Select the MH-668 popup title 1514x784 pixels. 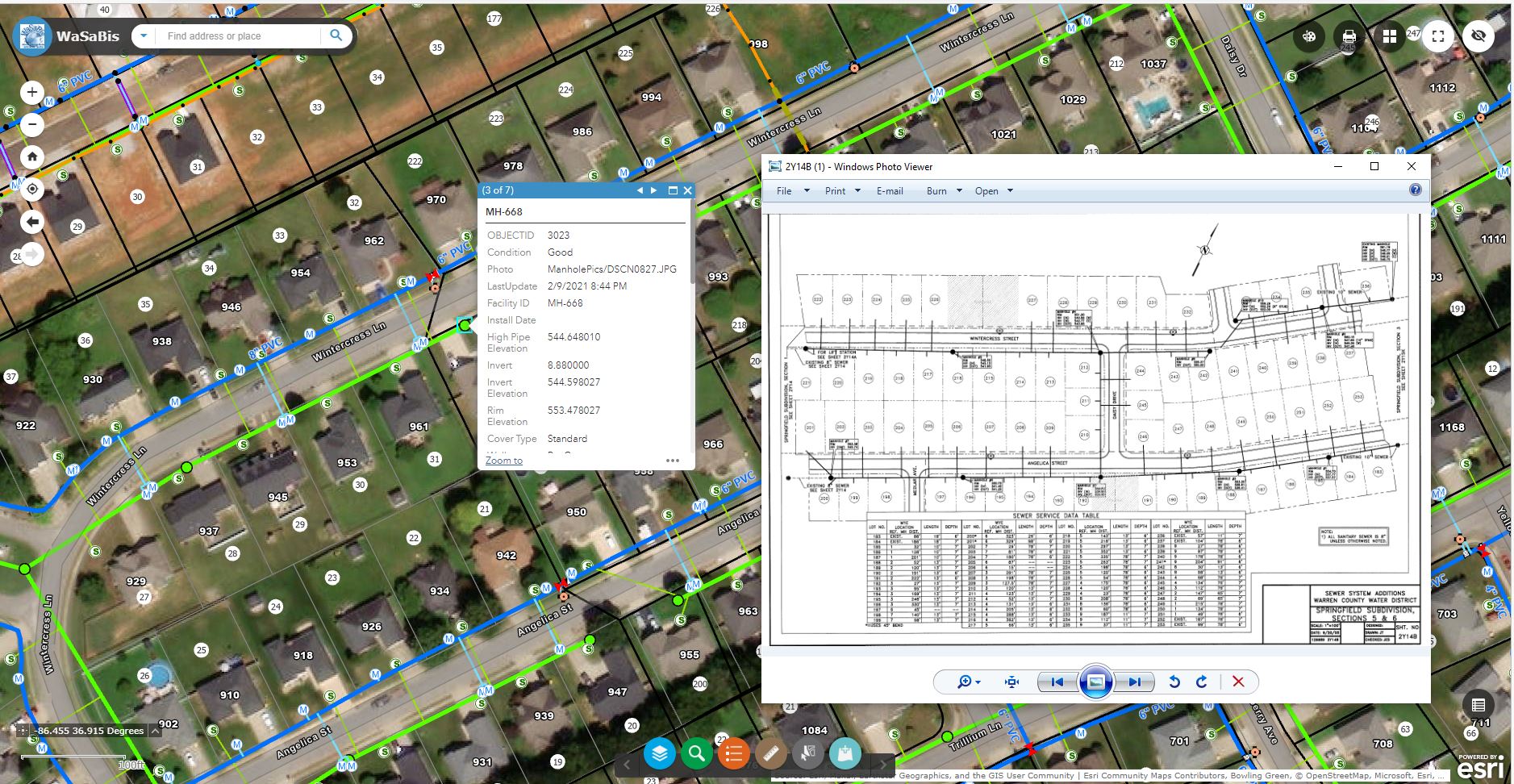pyautogui.click(x=504, y=212)
